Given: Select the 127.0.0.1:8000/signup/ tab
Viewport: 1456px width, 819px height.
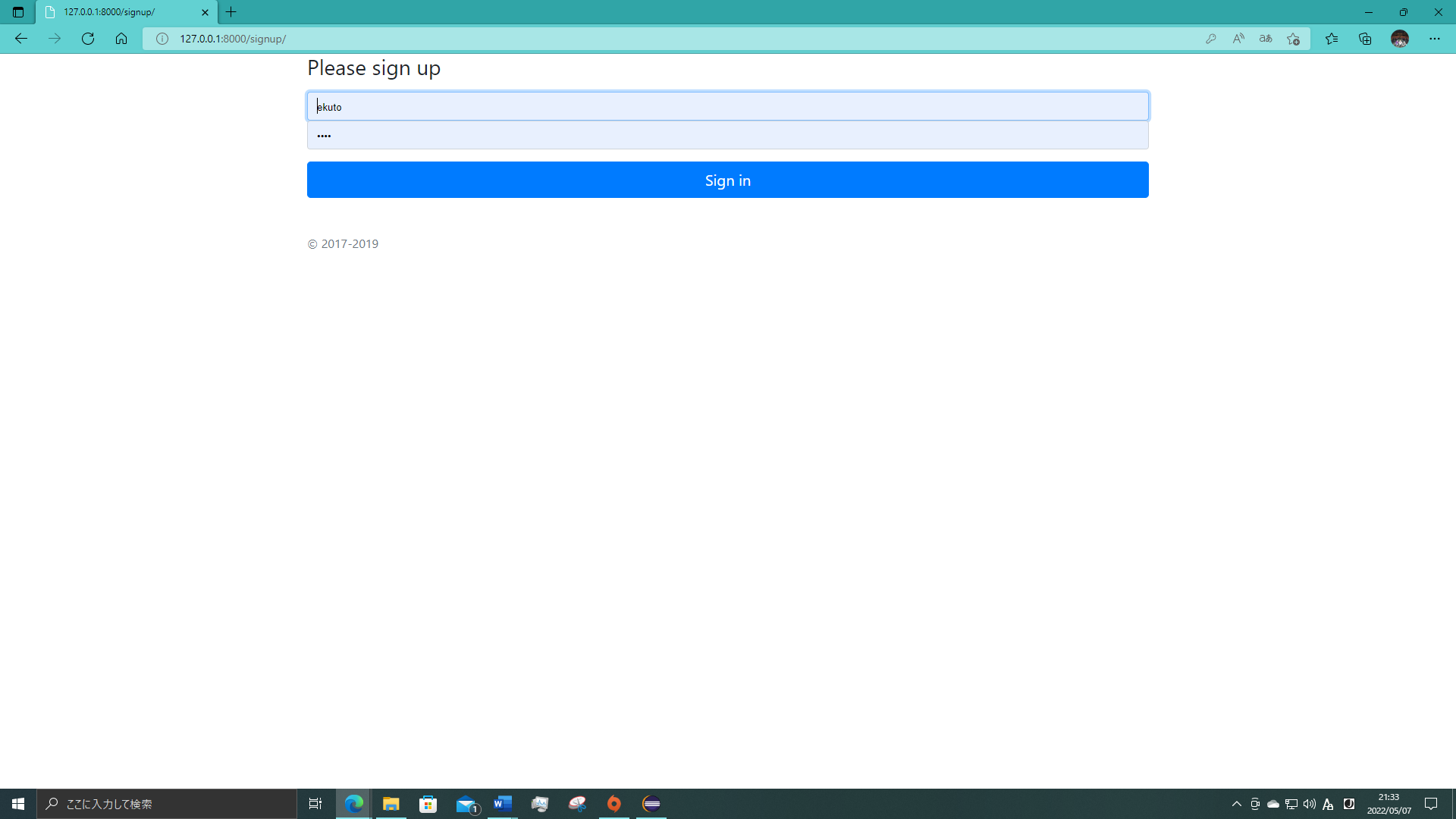Looking at the screenshot, I should [121, 12].
